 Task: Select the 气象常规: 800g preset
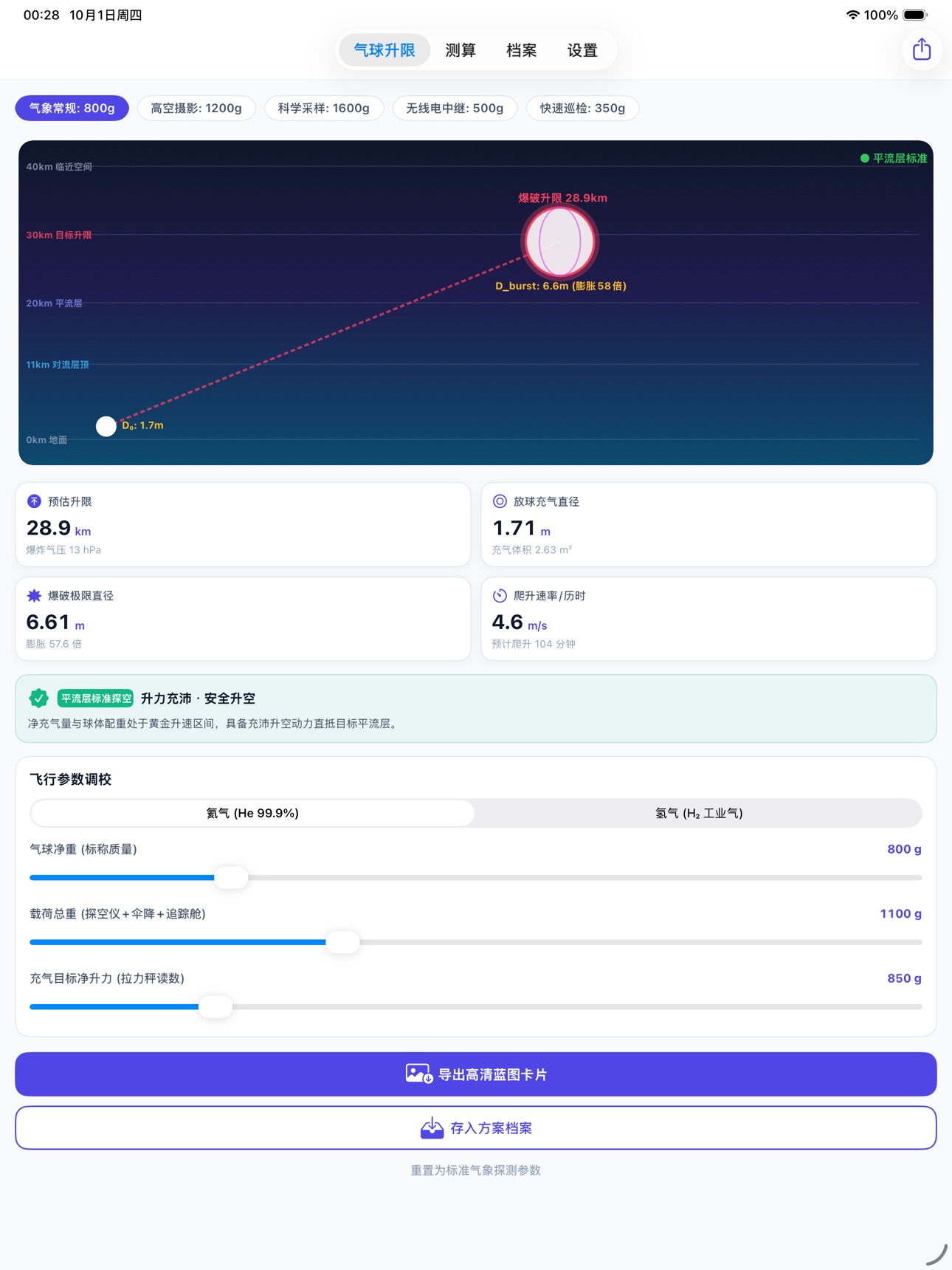pyautogui.click(x=72, y=108)
